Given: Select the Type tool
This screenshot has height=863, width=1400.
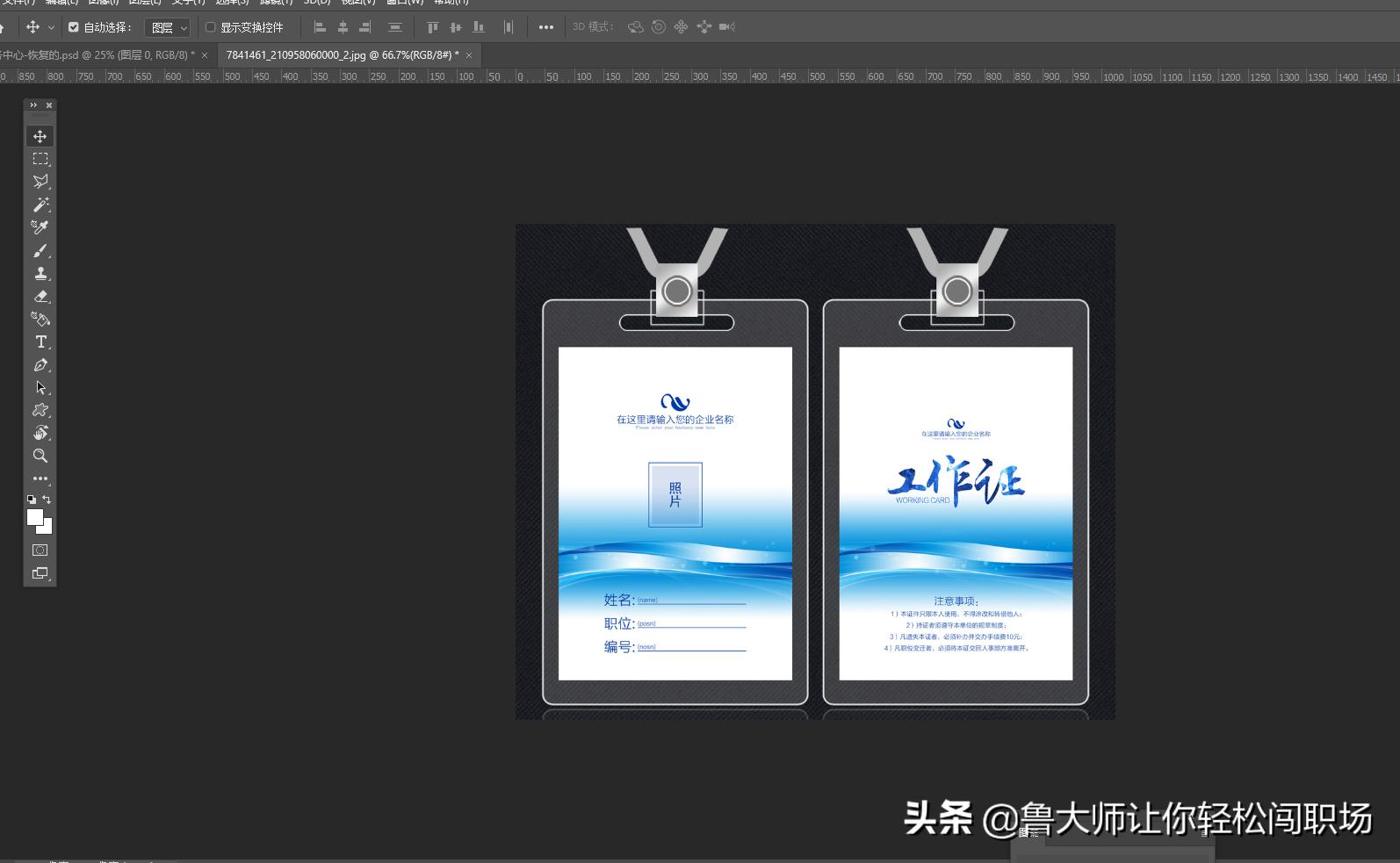Looking at the screenshot, I should (x=40, y=342).
